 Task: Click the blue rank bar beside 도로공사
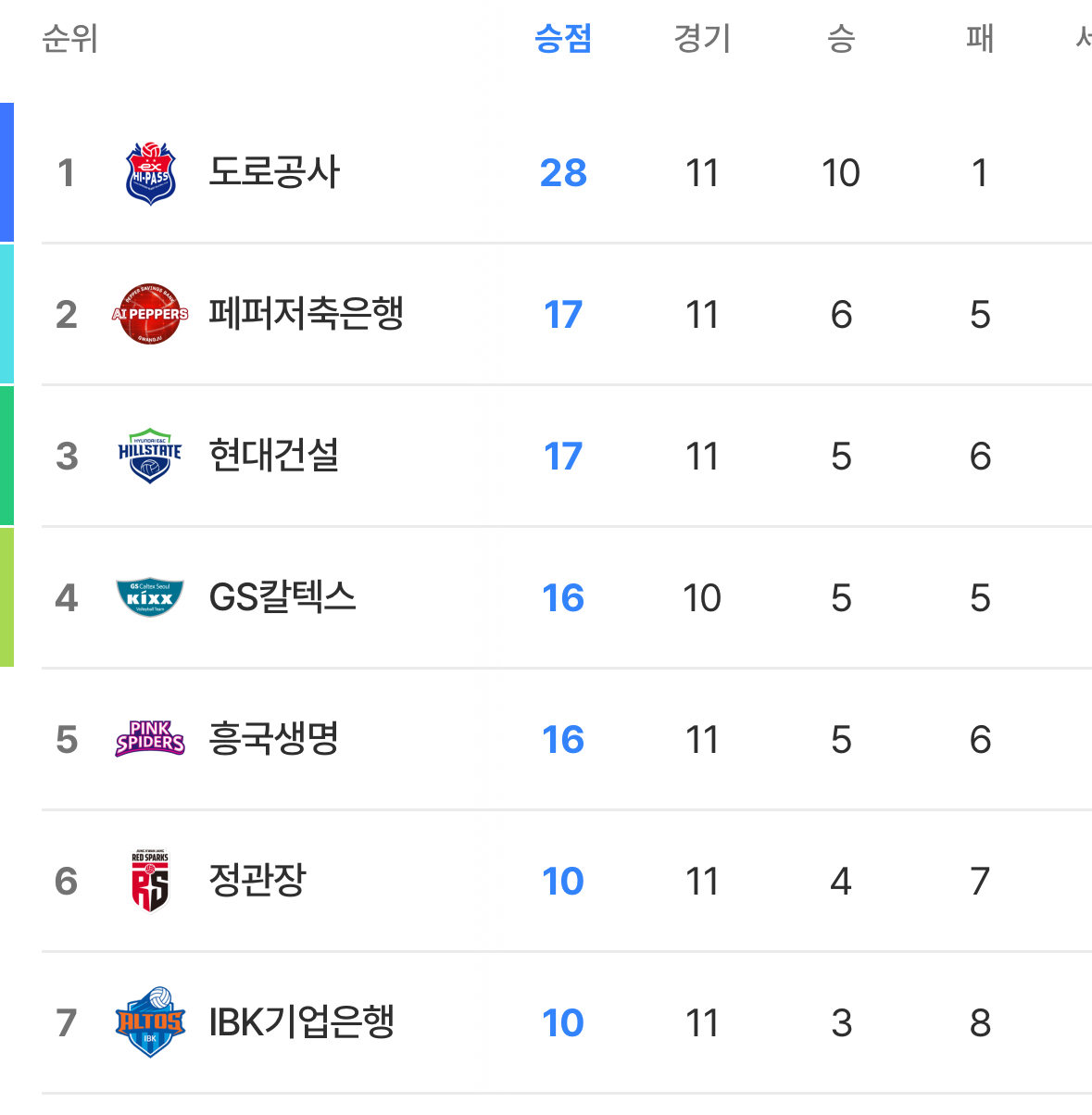(6, 172)
